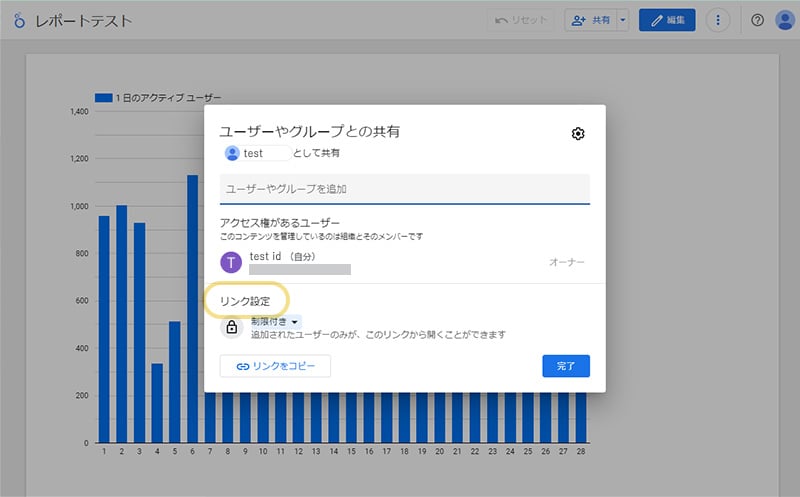800x497 pixels.
Task: Open the three-dot more options menu
Action: tap(718, 20)
